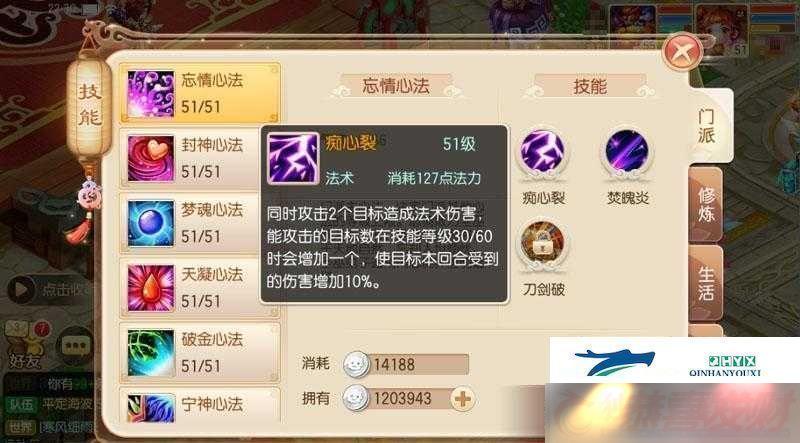Select the 世界 chat channel label
This screenshot has width=800, height=443.
[x=20, y=428]
